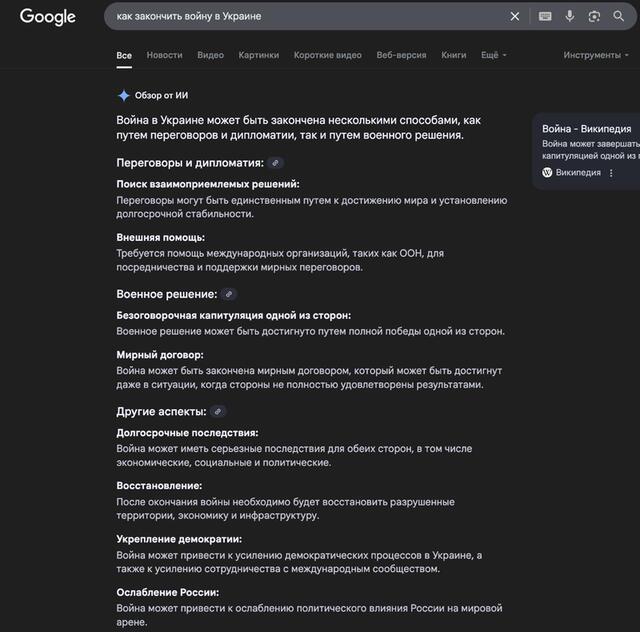The width and height of the screenshot is (640, 632).
Task: Open the on-screen keyboard input tool
Action: tap(545, 16)
